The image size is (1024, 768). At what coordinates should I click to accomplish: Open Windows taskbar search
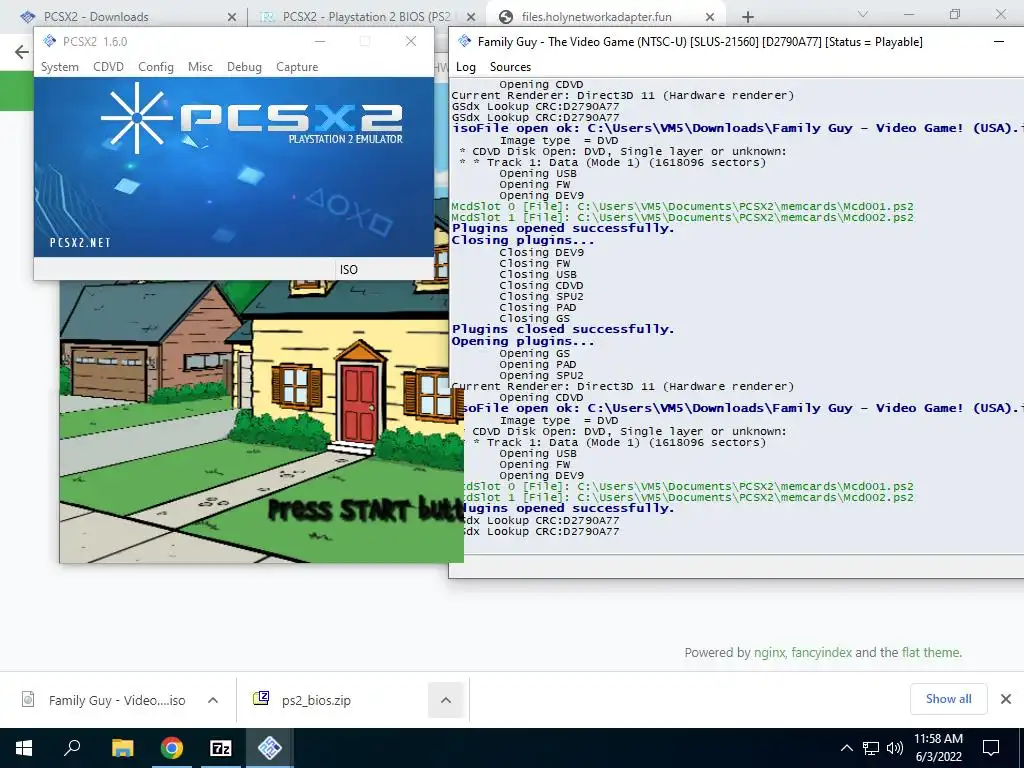pos(72,748)
